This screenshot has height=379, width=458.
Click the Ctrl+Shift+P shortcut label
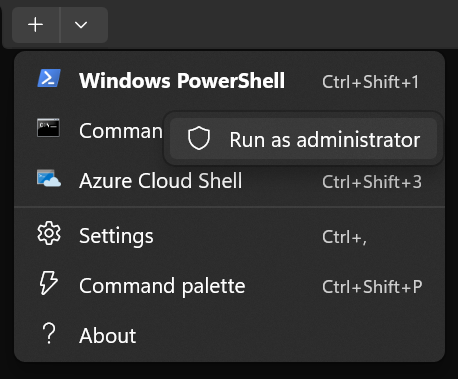pos(372,287)
